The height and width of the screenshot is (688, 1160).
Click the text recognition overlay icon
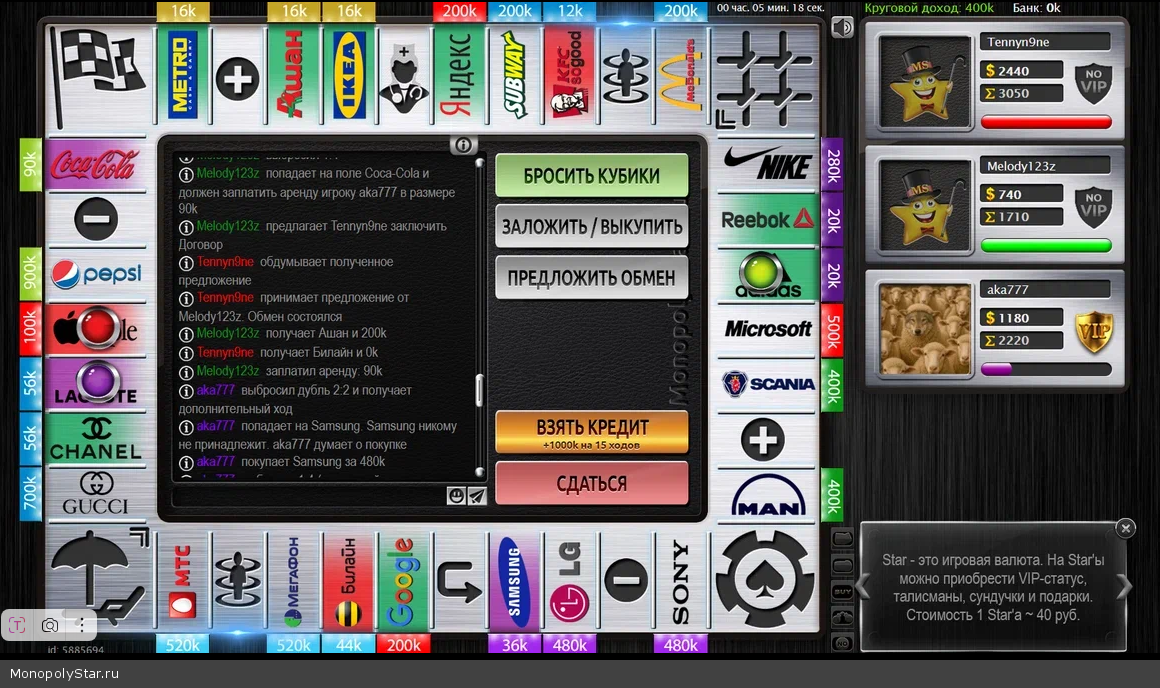click(18, 625)
